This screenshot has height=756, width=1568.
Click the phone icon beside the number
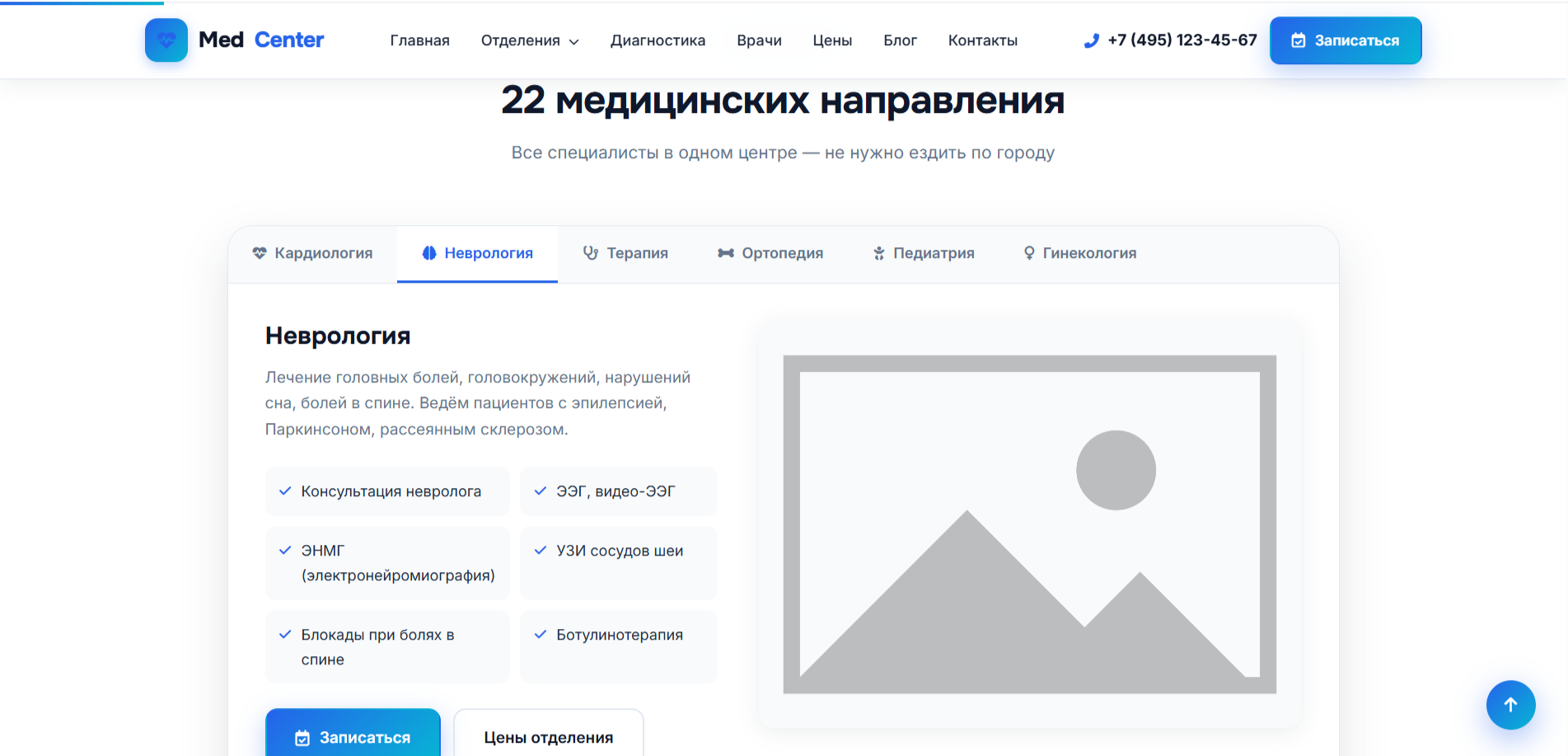tap(1092, 40)
